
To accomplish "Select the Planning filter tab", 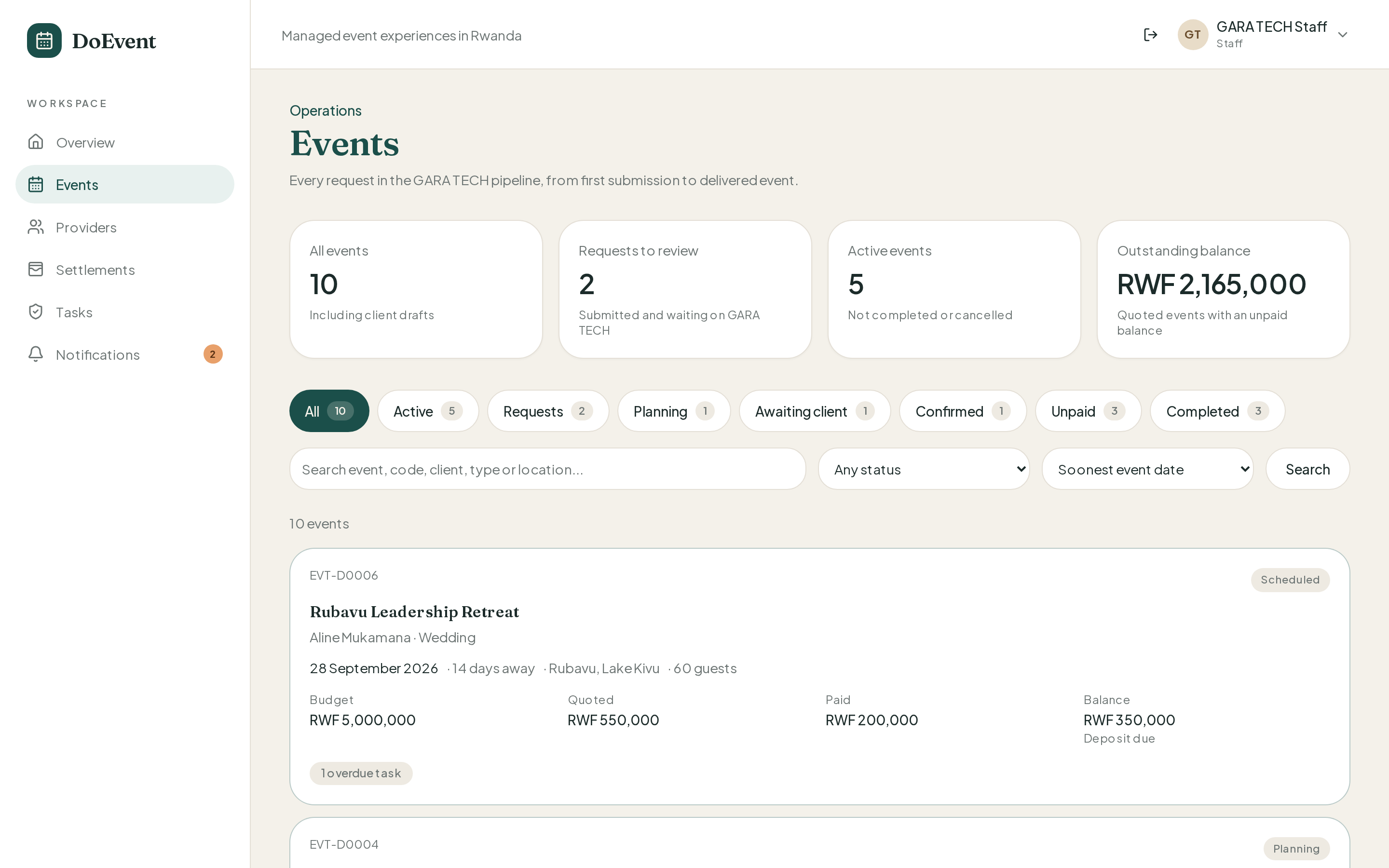I will pyautogui.click(x=674, y=411).
